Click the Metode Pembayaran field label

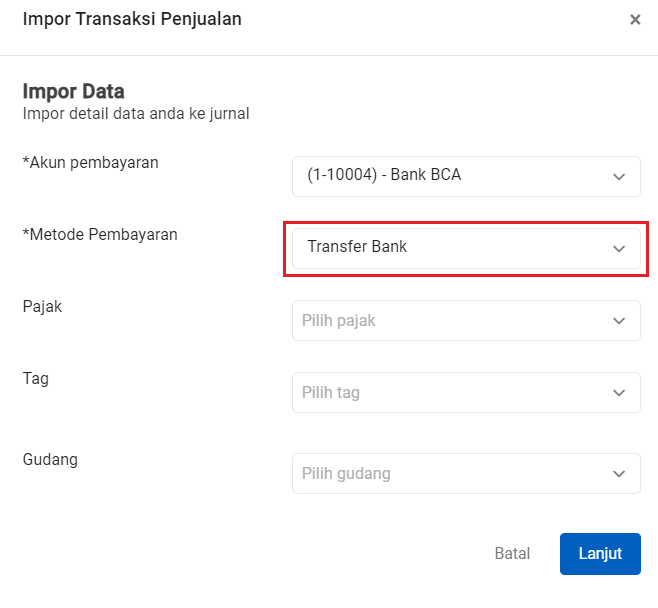100,234
